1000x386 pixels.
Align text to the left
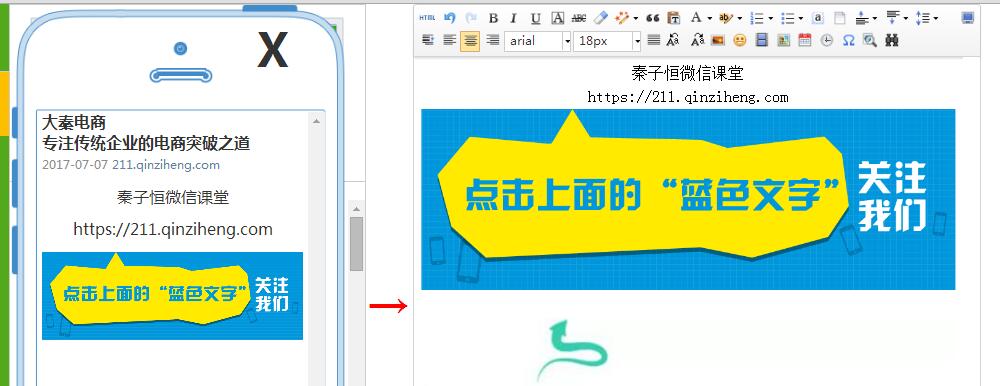450,40
